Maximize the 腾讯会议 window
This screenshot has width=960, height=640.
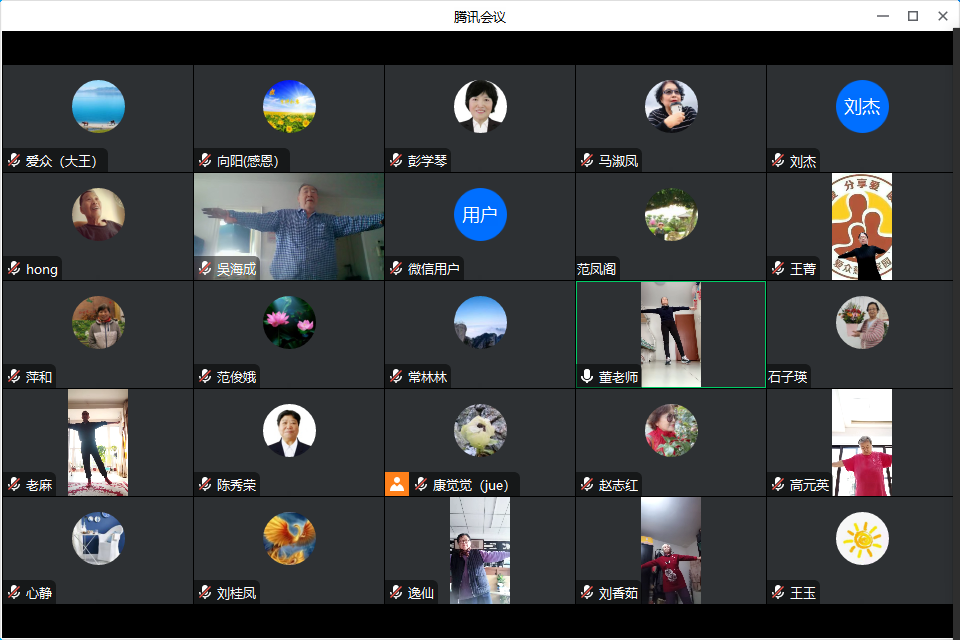coord(912,16)
